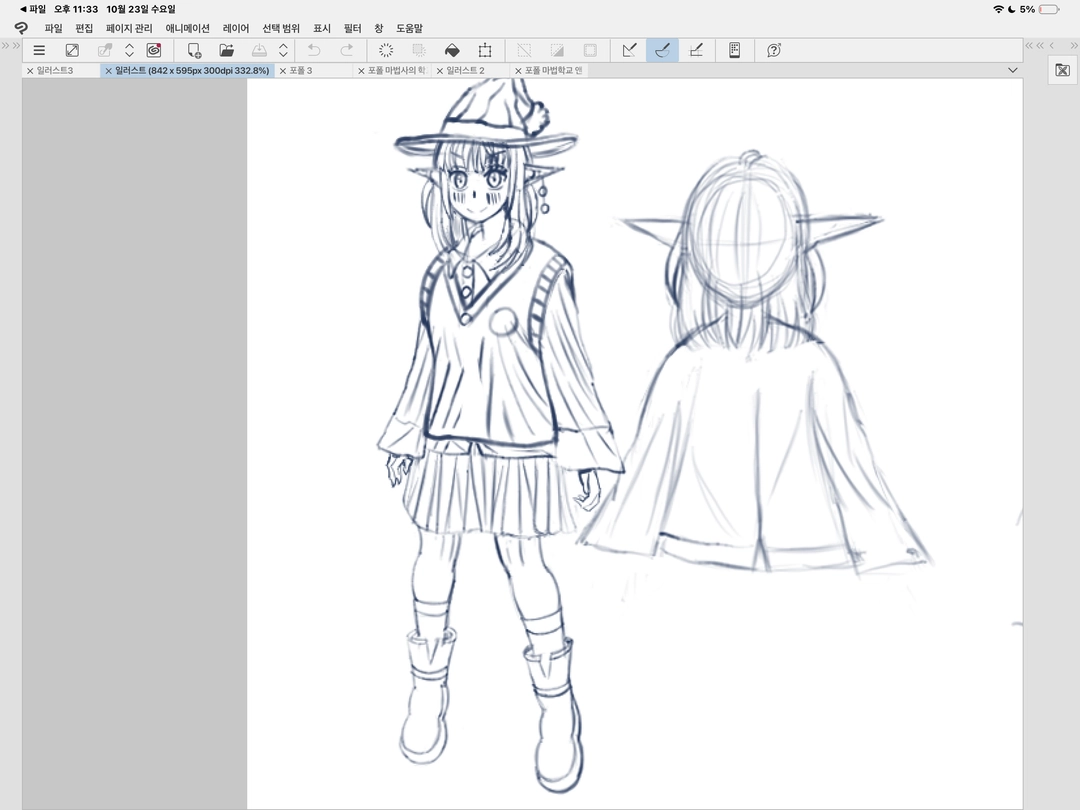The height and width of the screenshot is (810, 1080).
Task: Toggle Snap to Ruler
Action: click(x=630, y=50)
